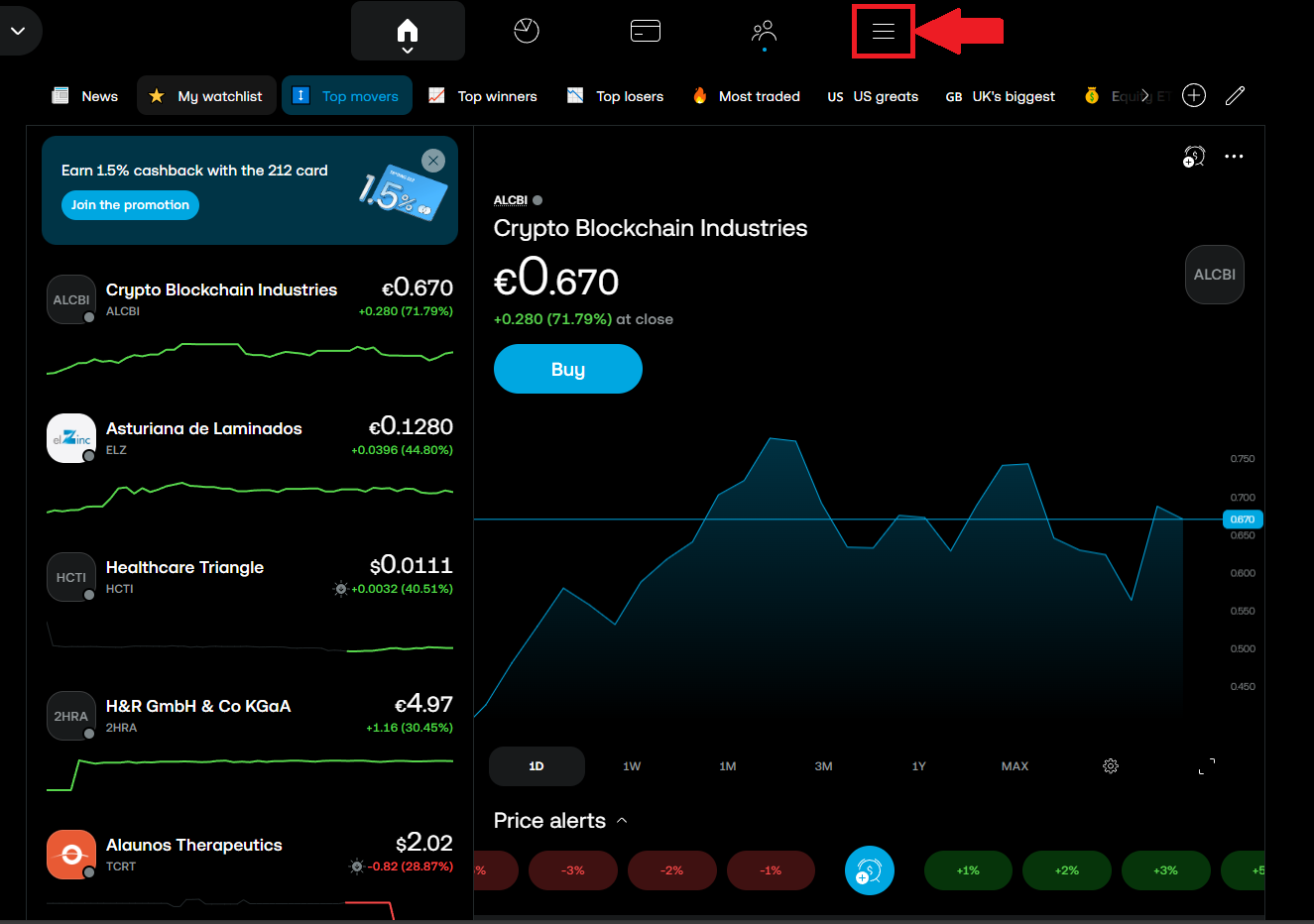The height and width of the screenshot is (924, 1314).
Task: Set a +2% price alert
Action: (x=1067, y=870)
